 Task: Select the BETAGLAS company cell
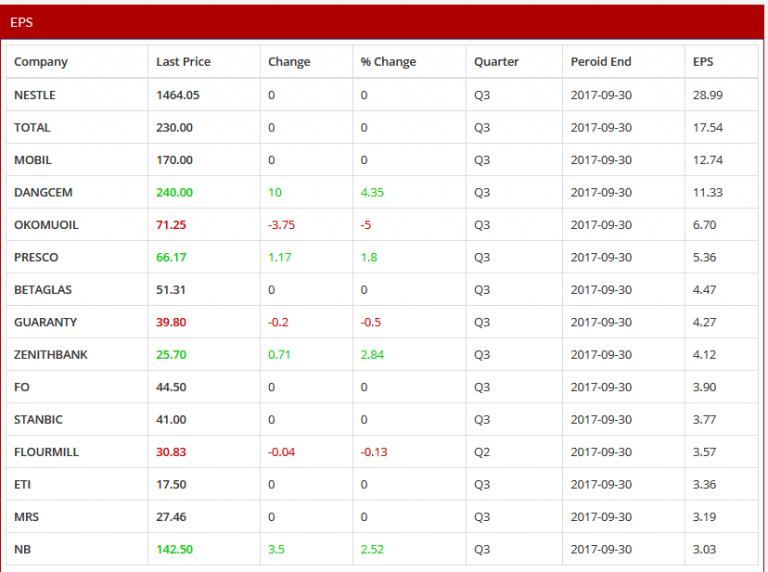(x=43, y=289)
